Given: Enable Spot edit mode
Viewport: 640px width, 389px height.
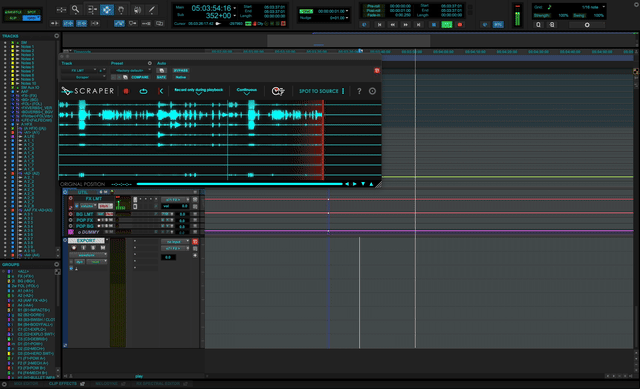Looking at the screenshot, I should [31, 12].
